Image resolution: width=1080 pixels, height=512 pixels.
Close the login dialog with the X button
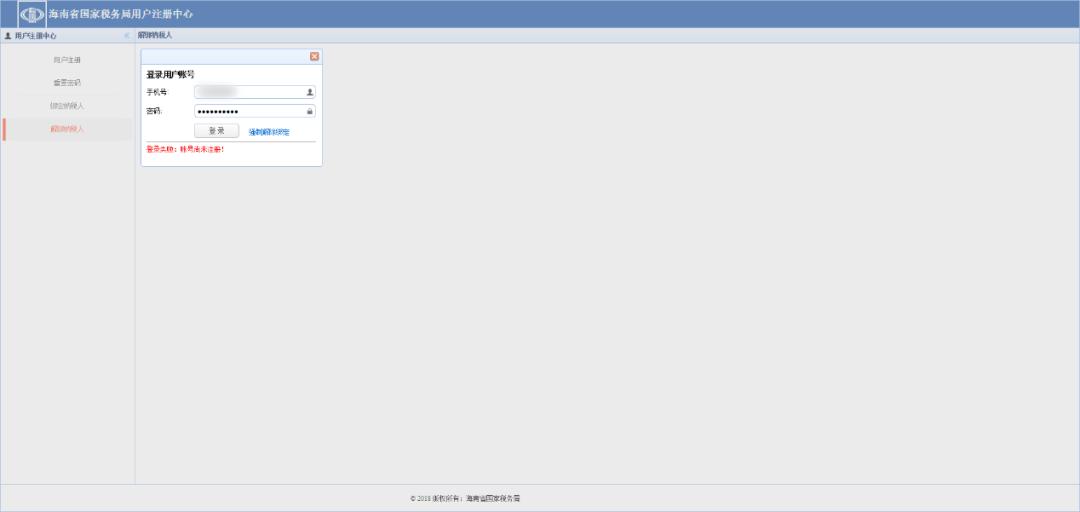314,57
